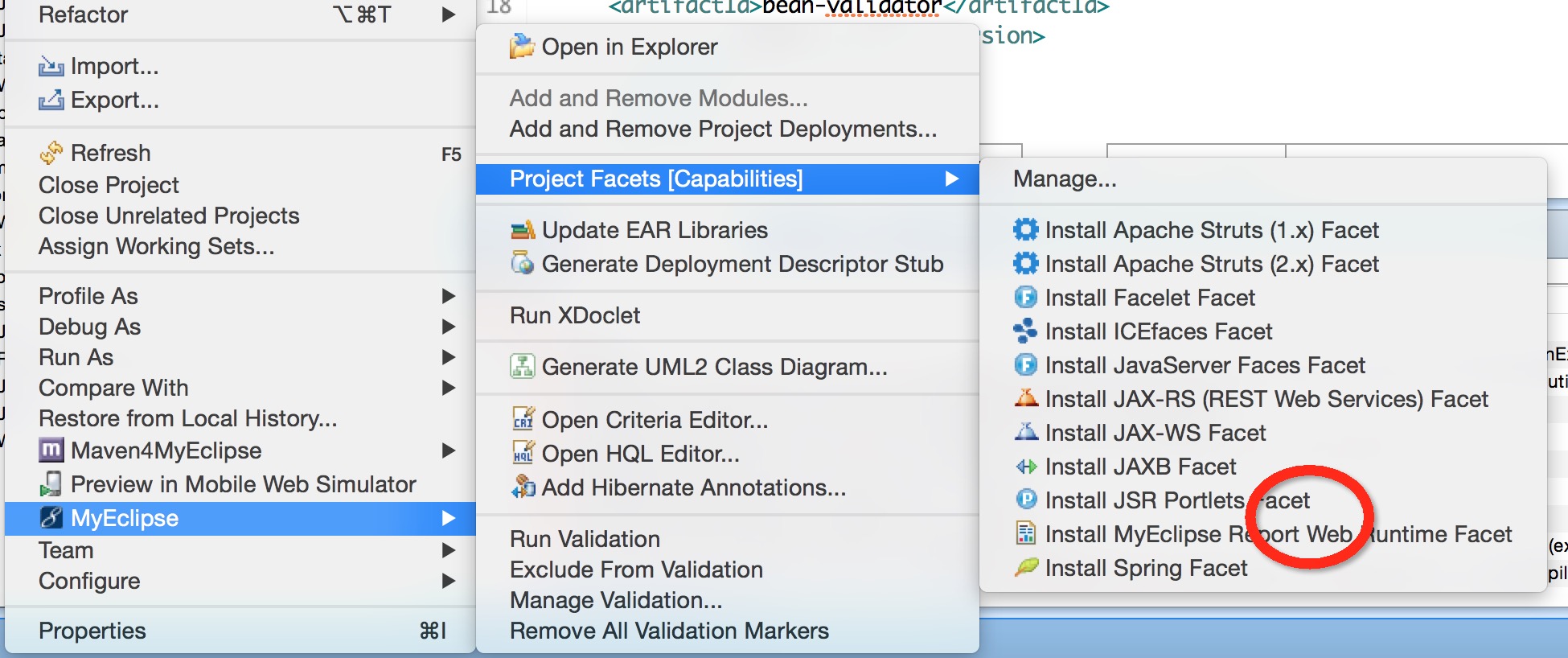Click the ICEfaces Facet icon
The image size is (1568, 658).
click(1025, 331)
